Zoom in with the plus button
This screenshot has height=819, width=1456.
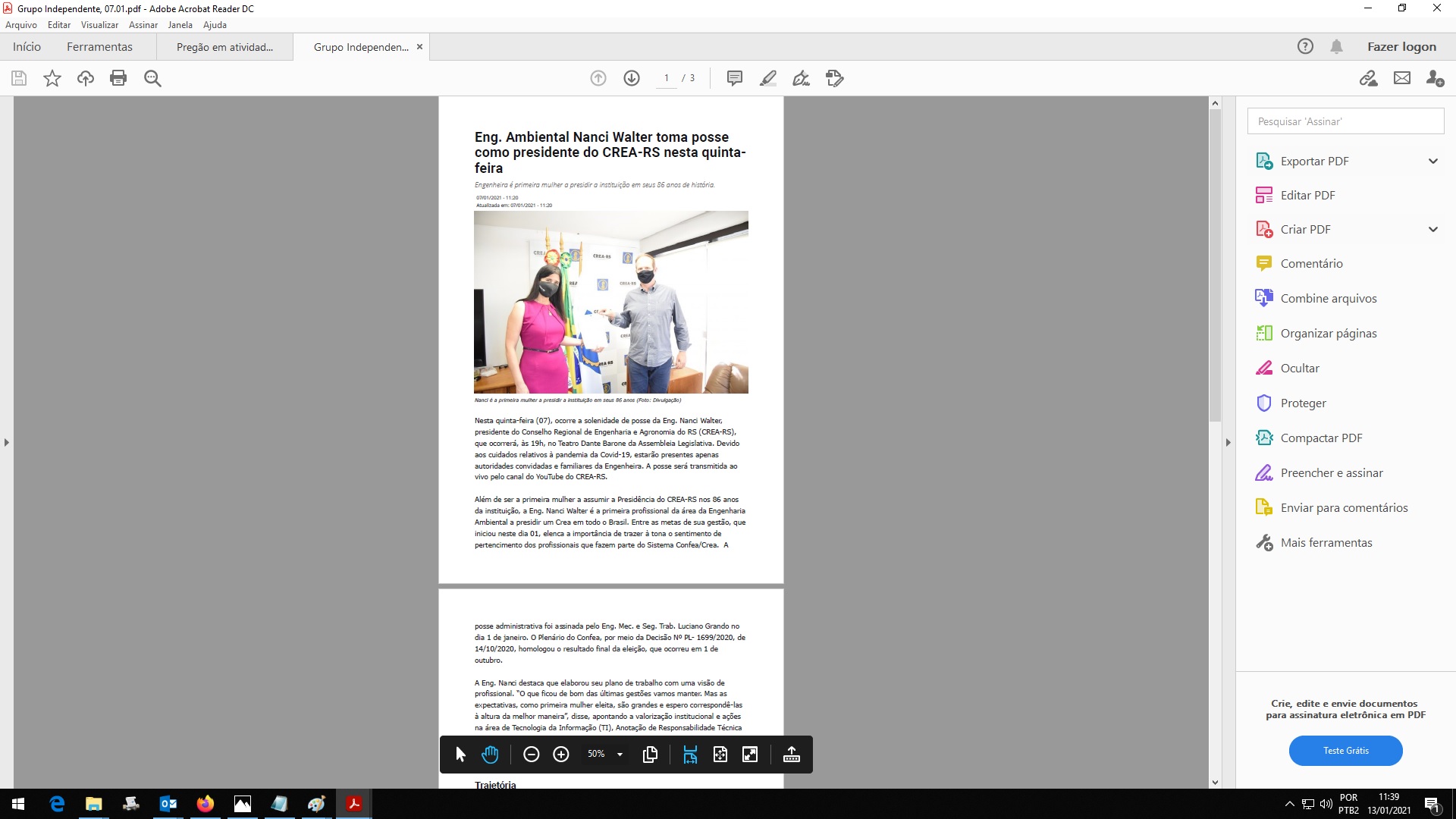point(561,754)
